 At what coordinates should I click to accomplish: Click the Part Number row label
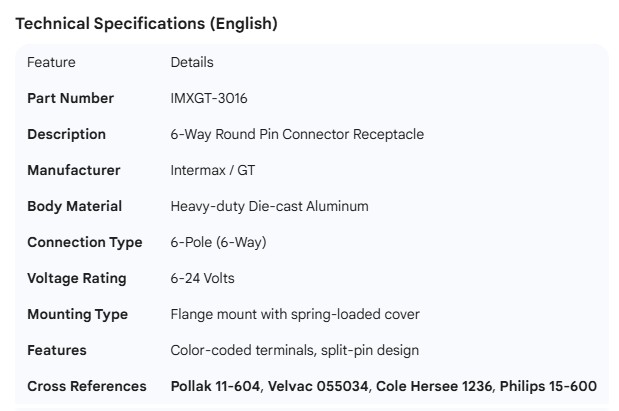[70, 98]
